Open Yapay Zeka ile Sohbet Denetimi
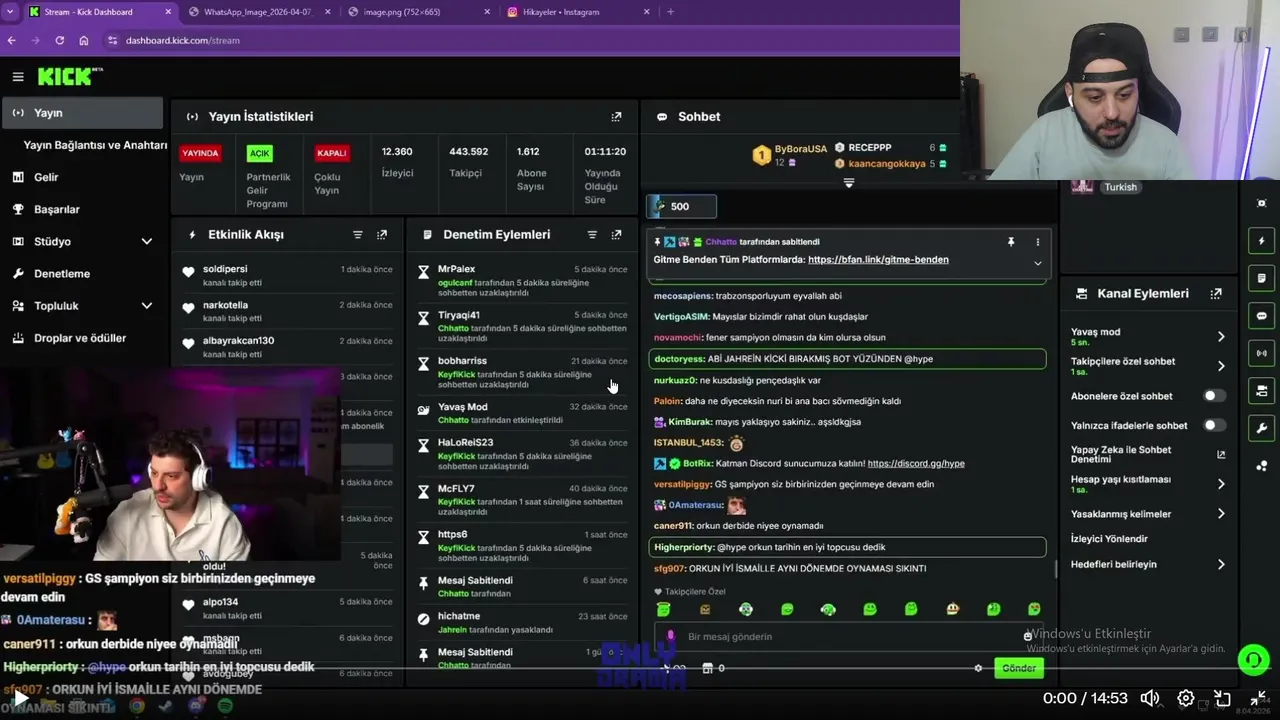This screenshot has height=720, width=1280. point(1147,454)
